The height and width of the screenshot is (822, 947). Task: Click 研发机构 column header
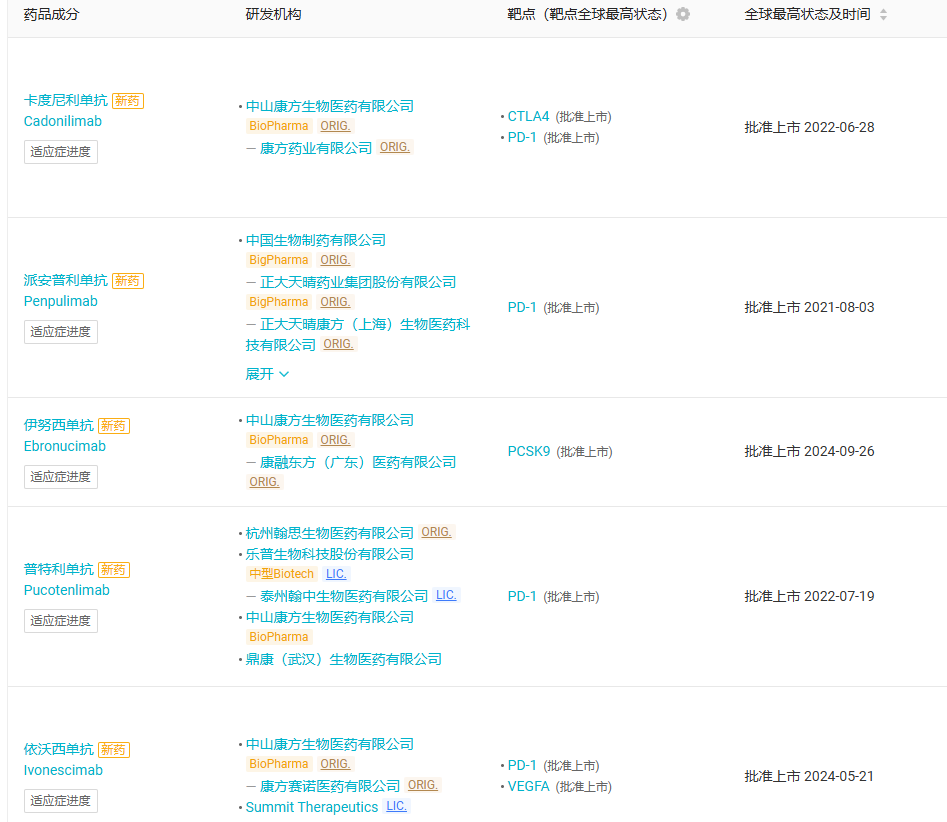coord(274,14)
